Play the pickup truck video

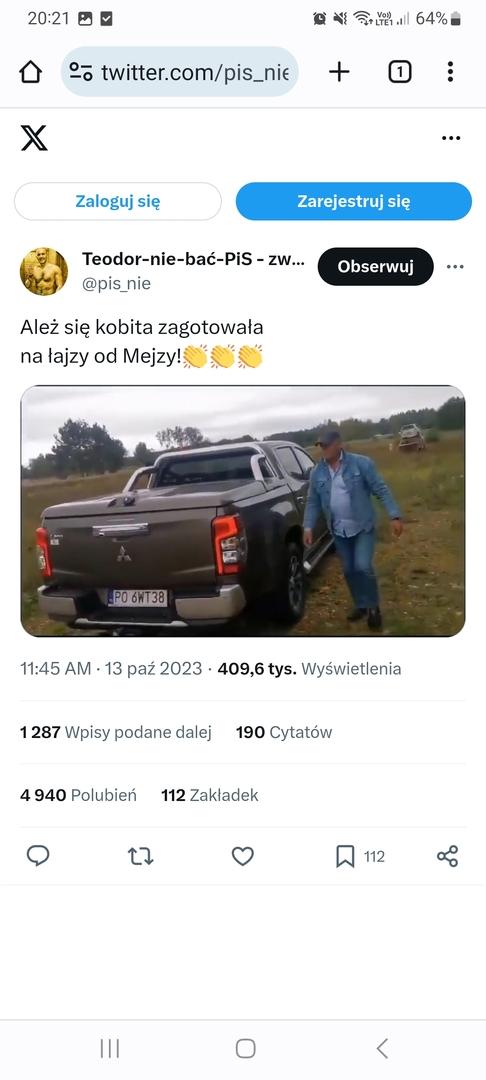243,511
